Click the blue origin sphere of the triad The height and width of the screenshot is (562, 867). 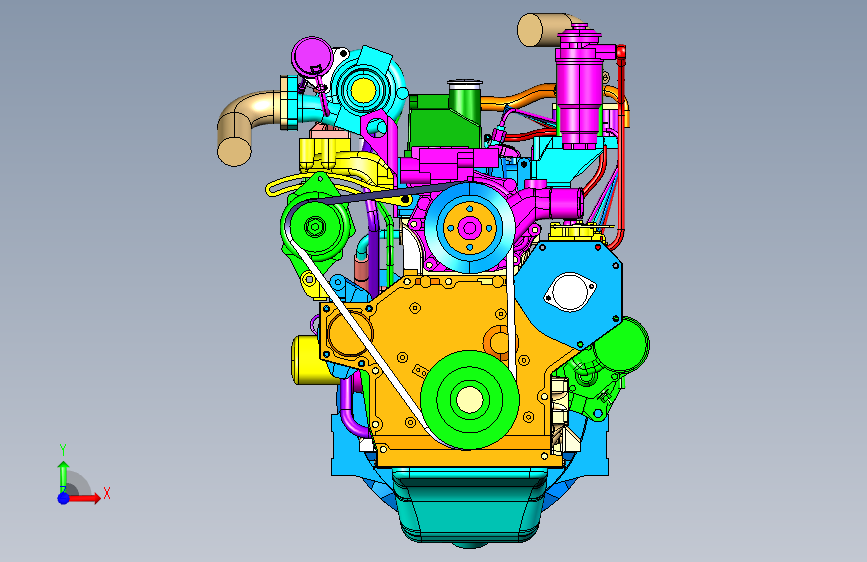(x=64, y=498)
